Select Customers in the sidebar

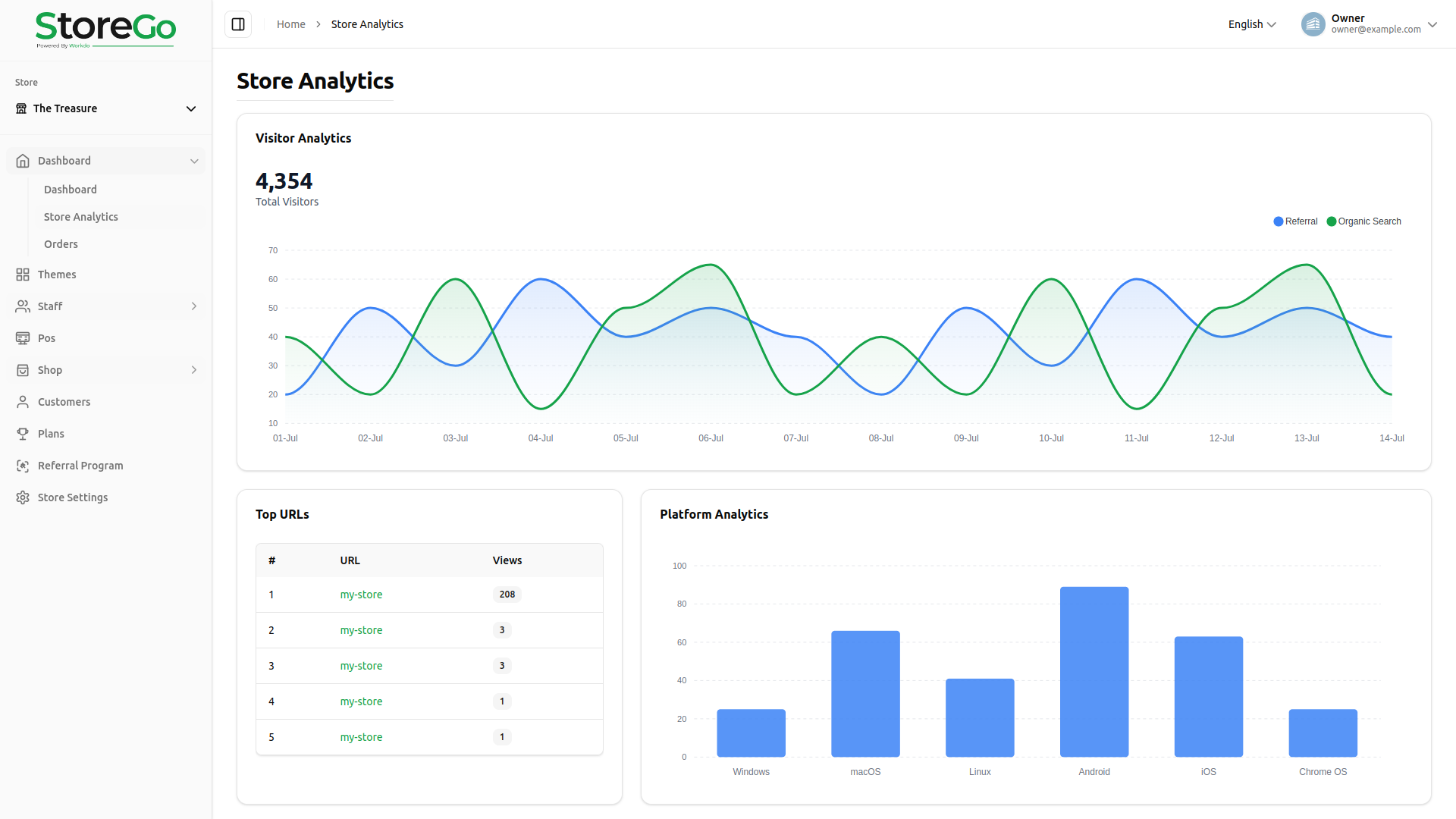tap(64, 402)
